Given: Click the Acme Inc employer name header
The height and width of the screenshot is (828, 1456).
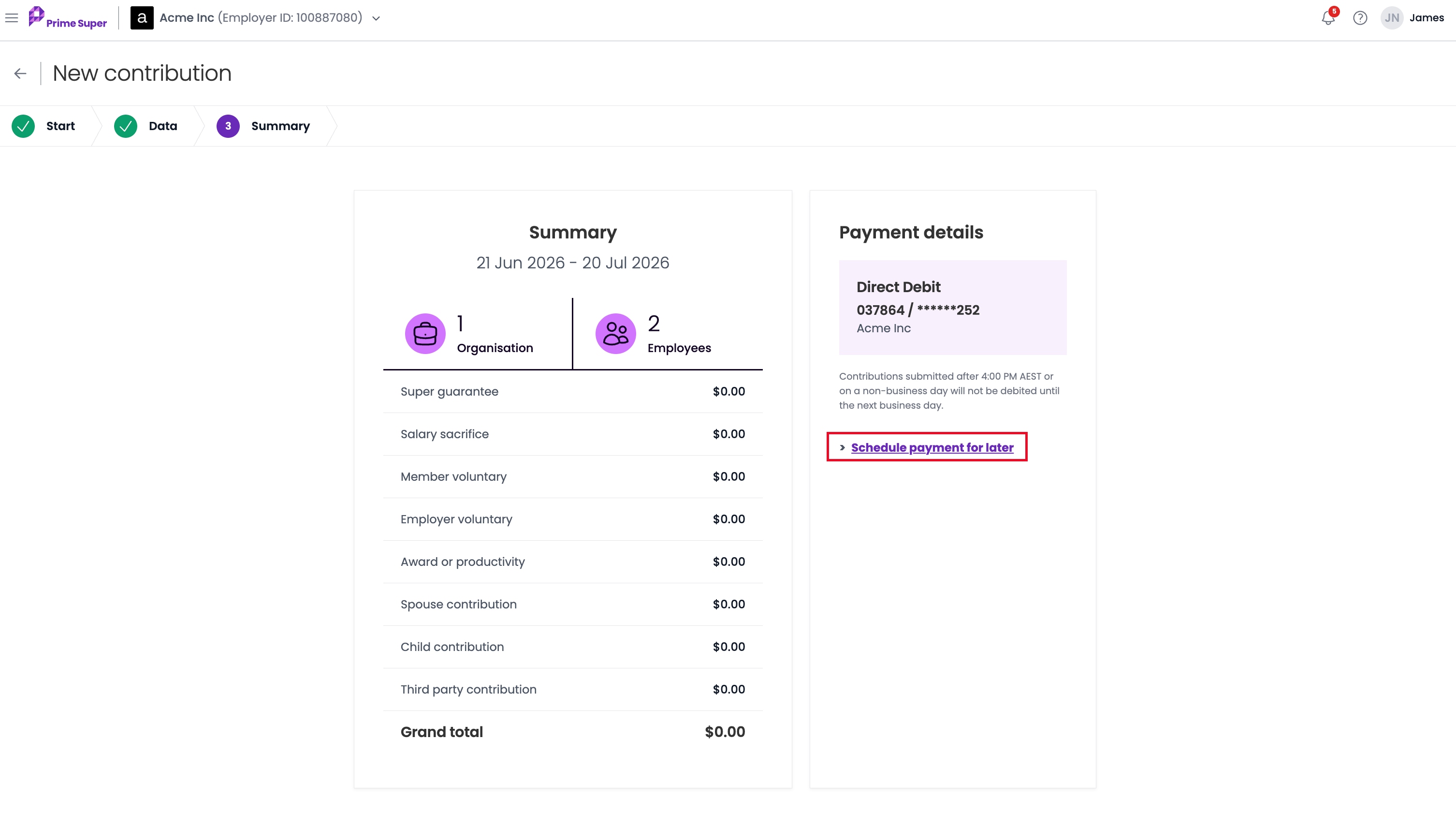Looking at the screenshot, I should click(x=187, y=17).
